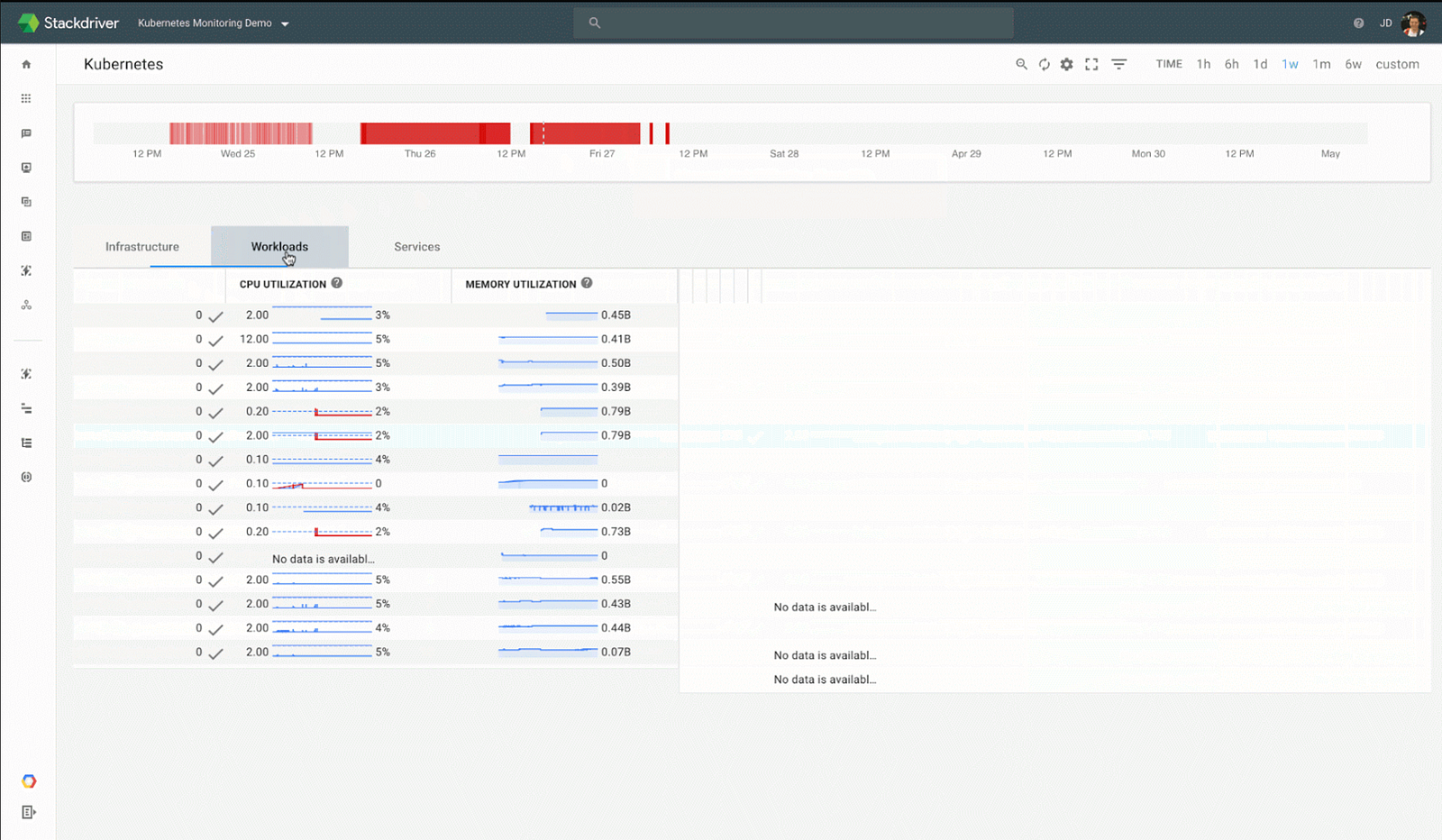
Task: Open the overlapping-squares groups icon in sidebar
Action: [x=26, y=202]
